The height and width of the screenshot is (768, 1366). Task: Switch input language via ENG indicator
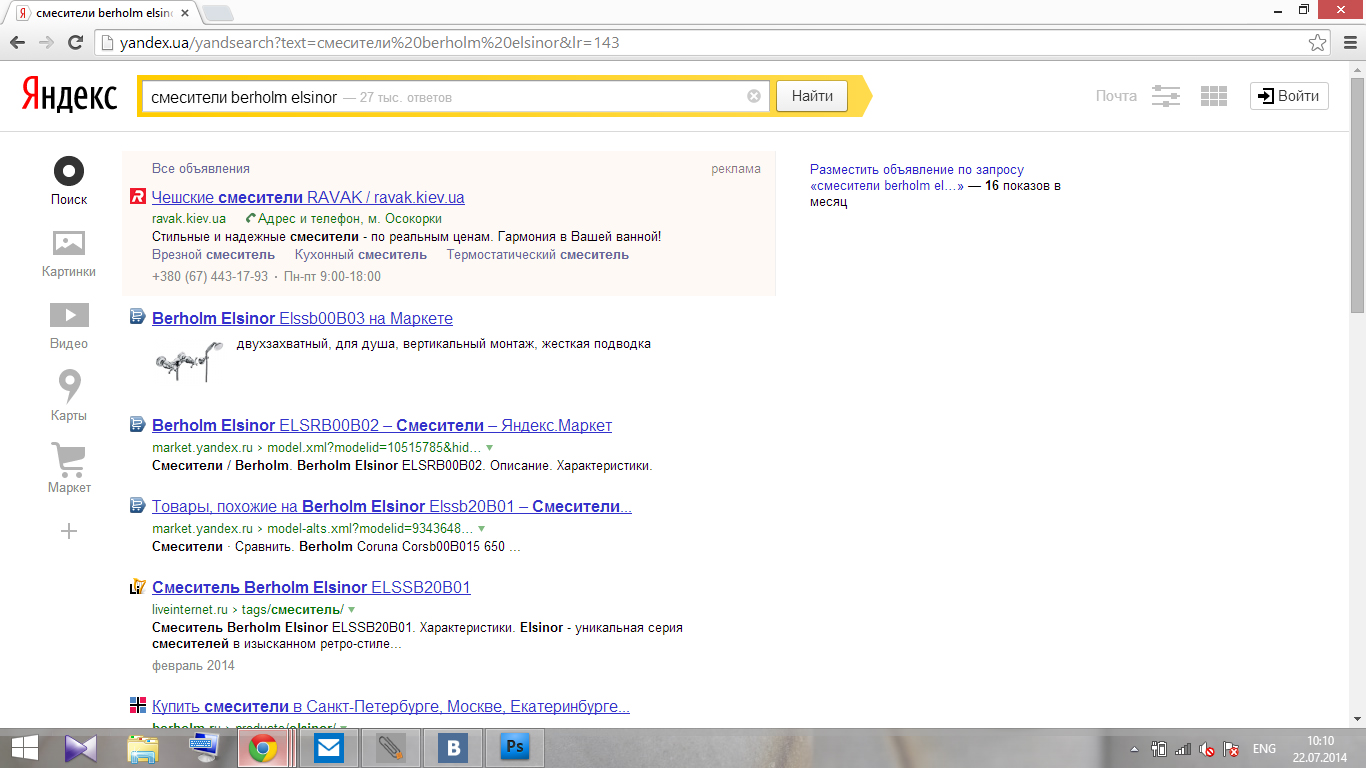pos(1264,749)
